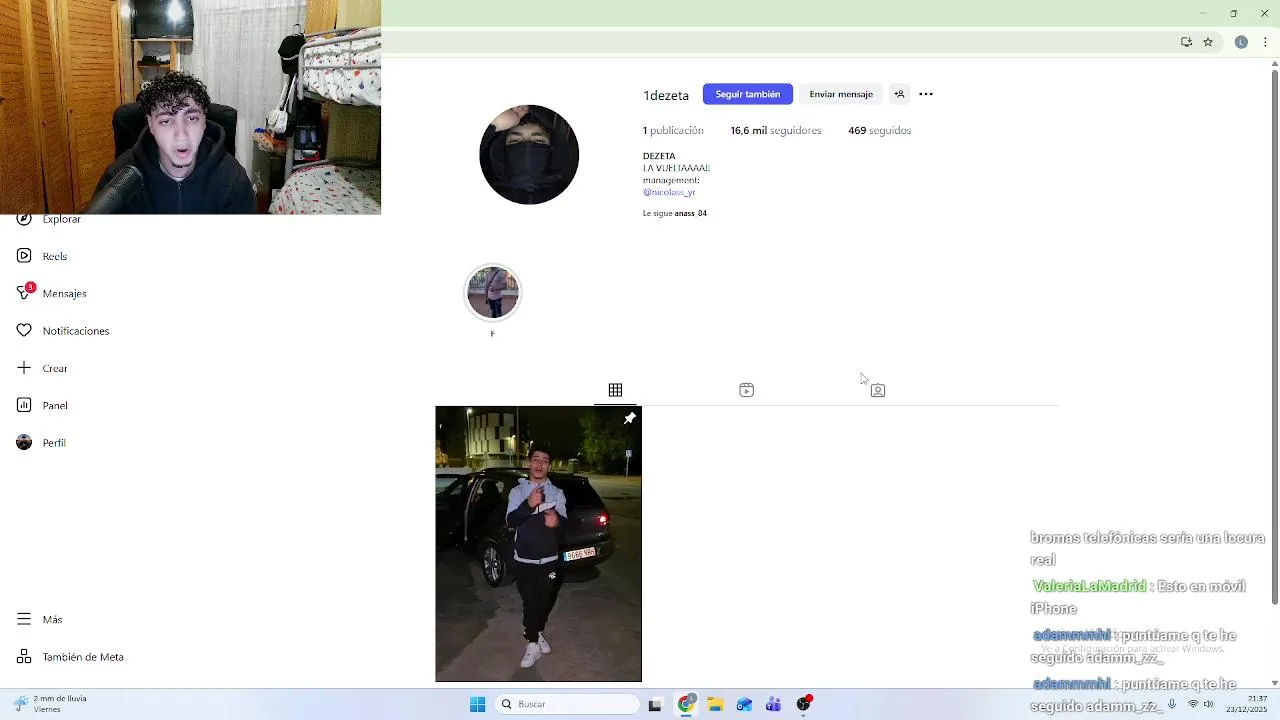Open the weather widget on the taskbar

click(x=50, y=704)
